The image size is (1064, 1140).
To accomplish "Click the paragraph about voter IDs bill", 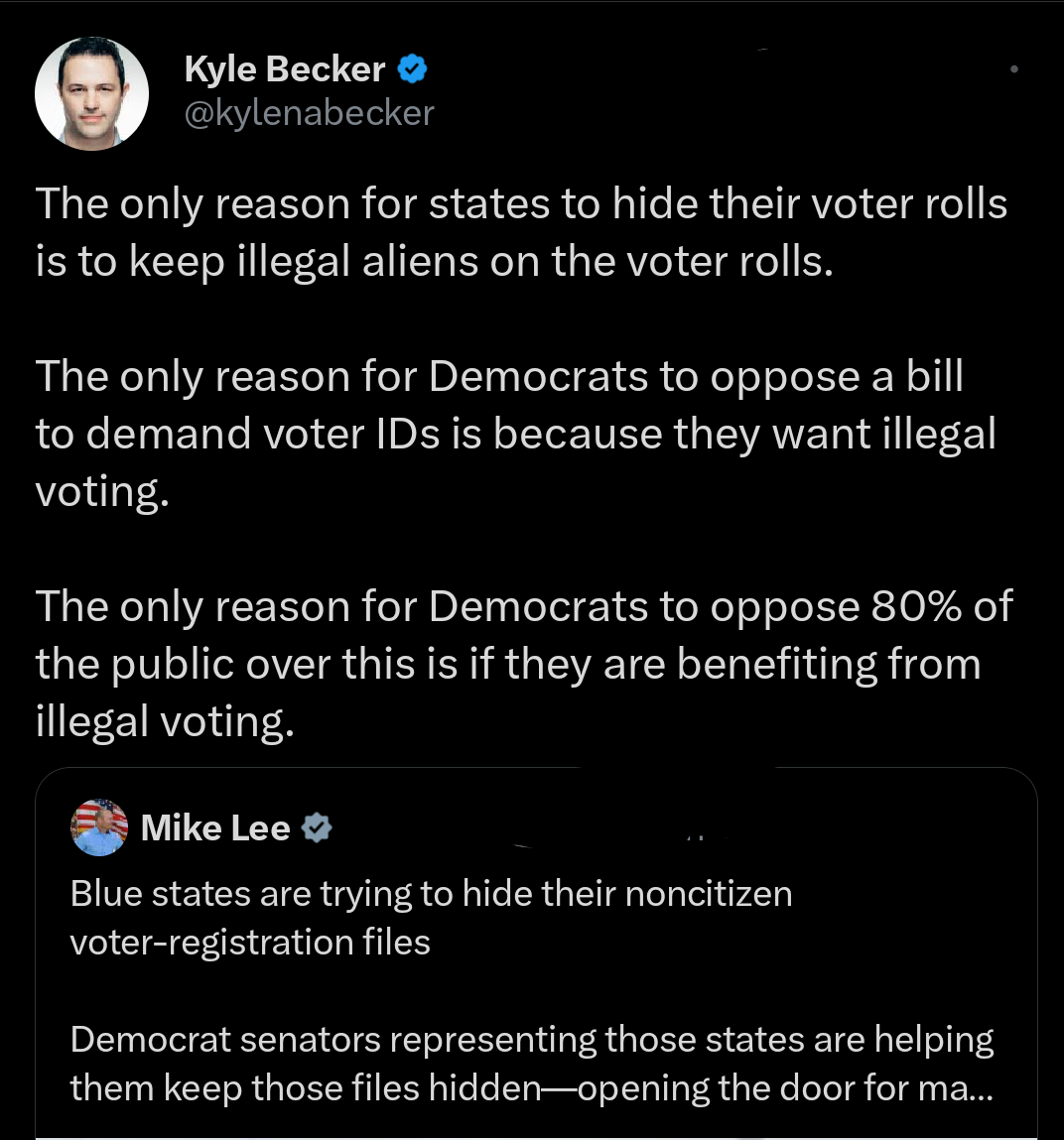I will [x=515, y=433].
